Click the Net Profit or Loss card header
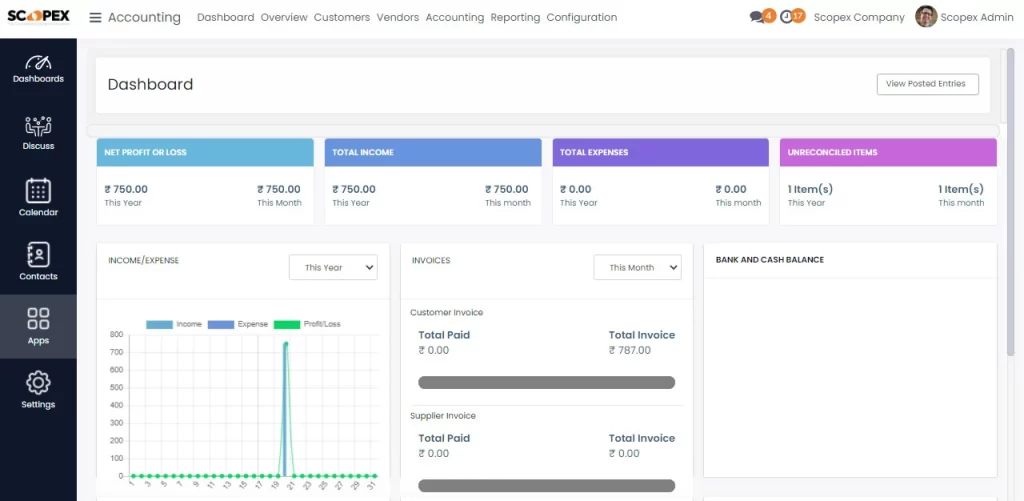1024x501 pixels. tap(205, 152)
